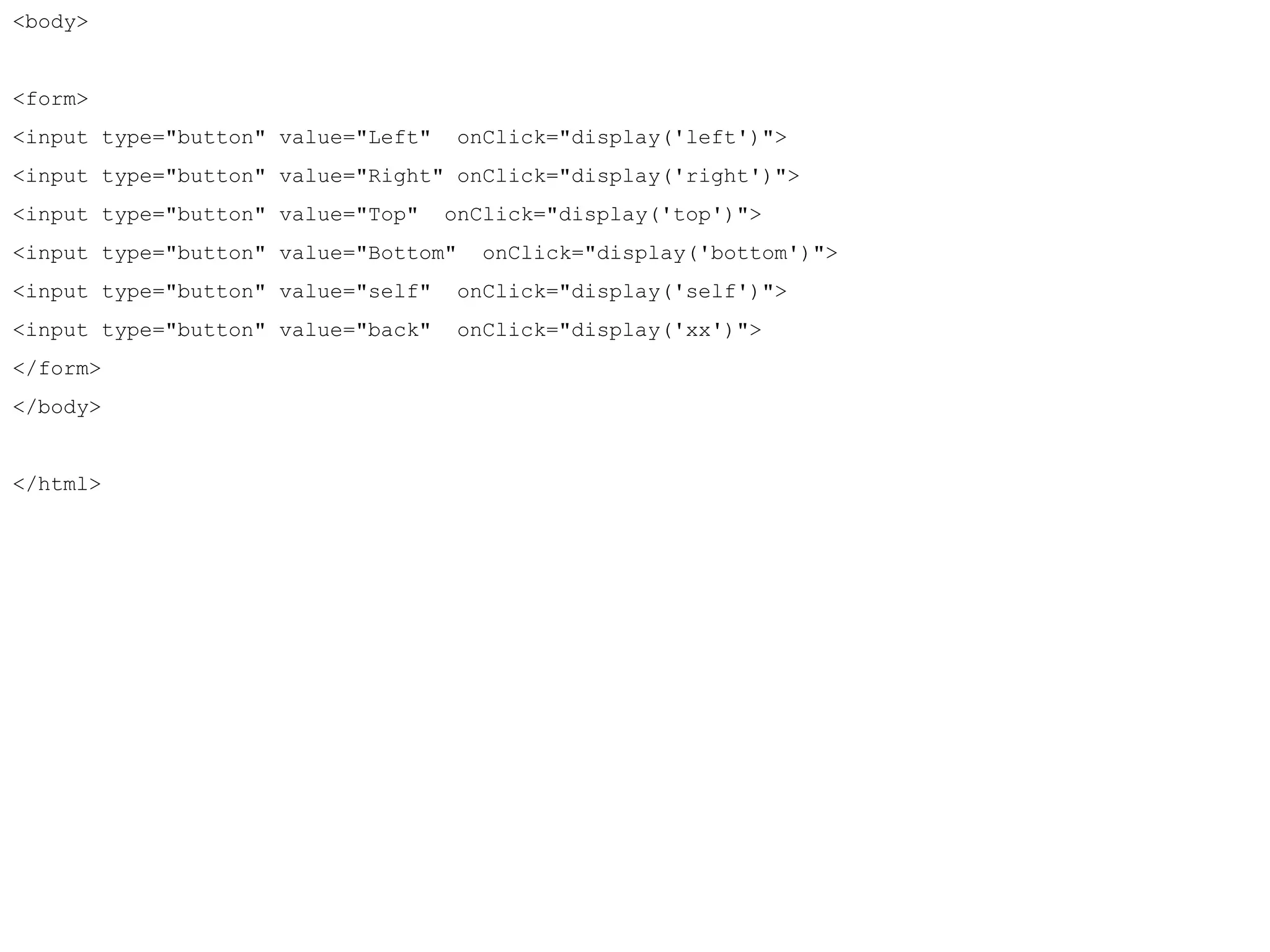The height and width of the screenshot is (952, 1270).
Task: Click the value "back" attribute text
Action: coord(355,330)
